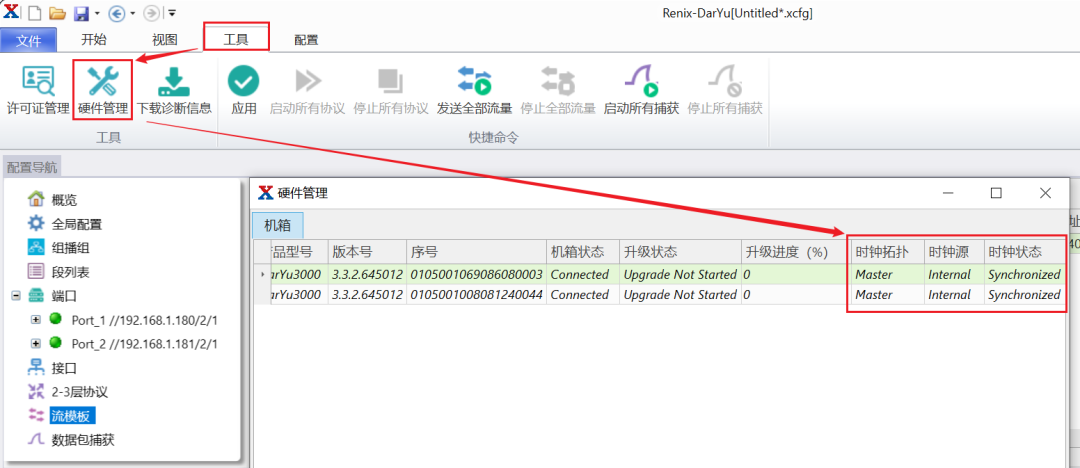
Task: Open the quick access toolbar dropdown arrow
Action: point(172,13)
